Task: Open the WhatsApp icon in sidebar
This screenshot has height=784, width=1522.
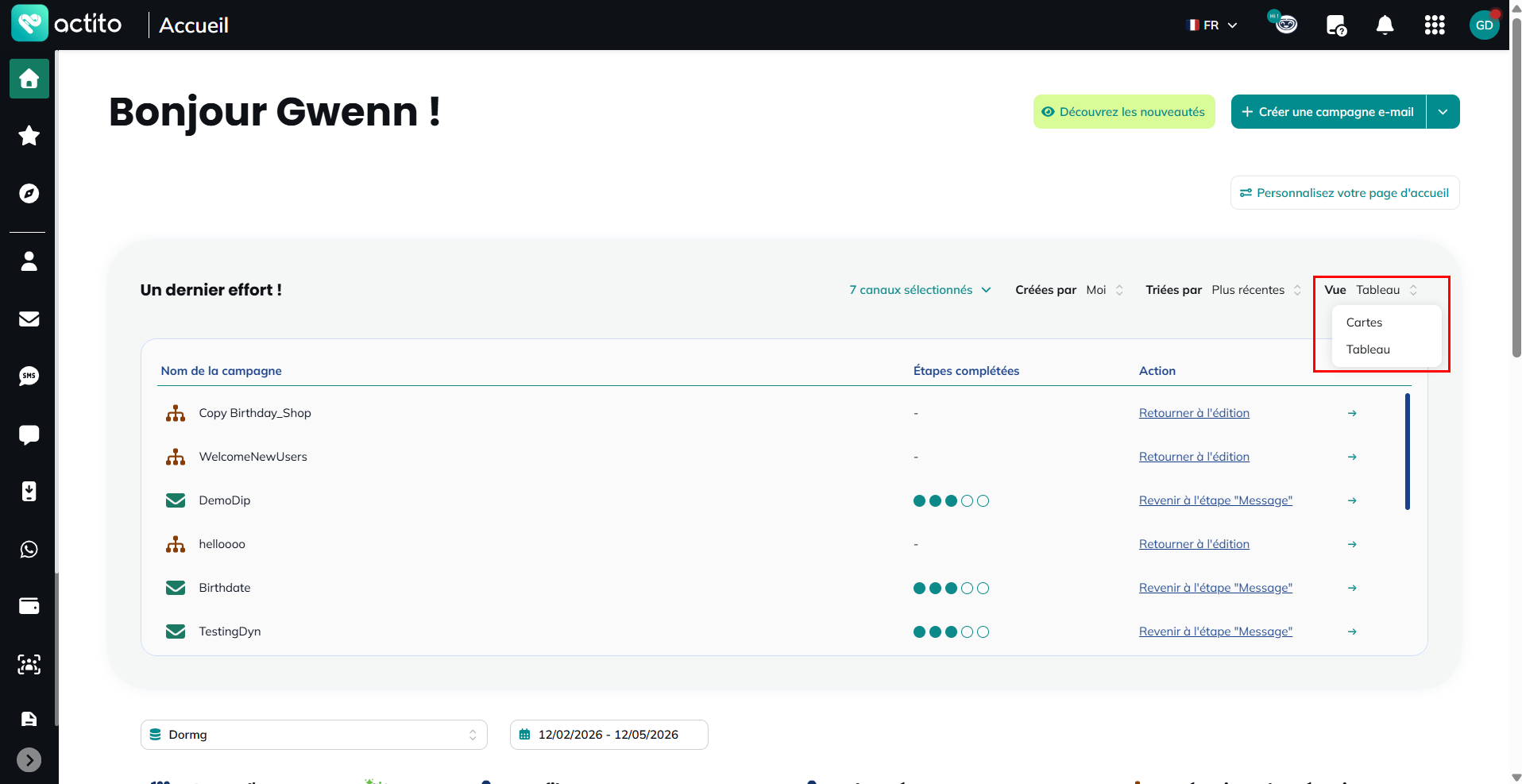Action: tap(29, 550)
